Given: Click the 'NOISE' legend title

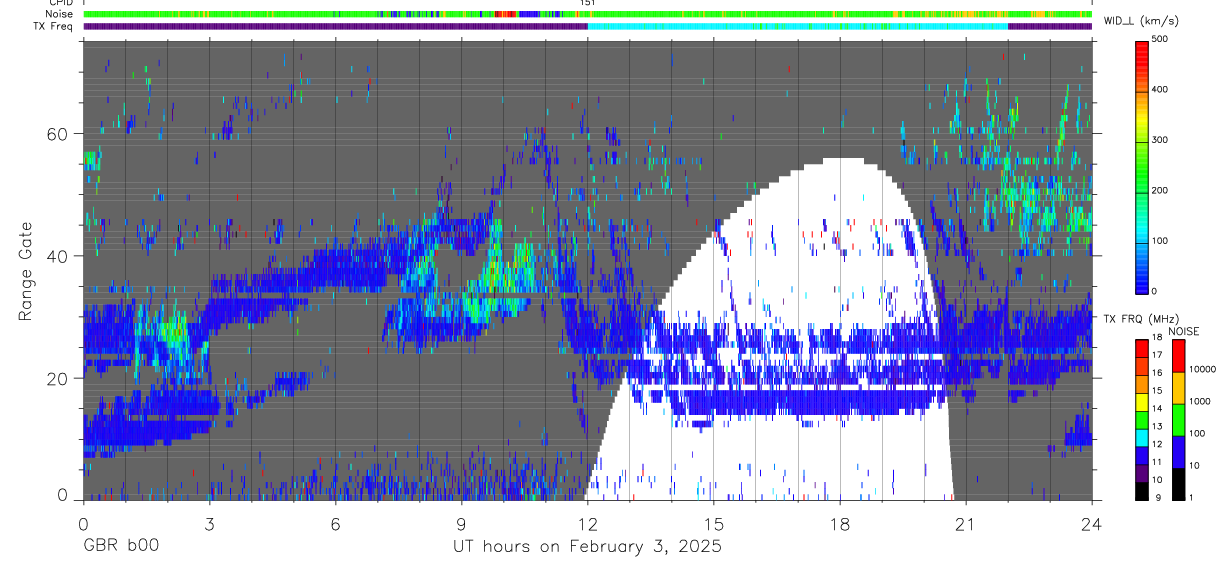Looking at the screenshot, I should click(x=1185, y=331).
